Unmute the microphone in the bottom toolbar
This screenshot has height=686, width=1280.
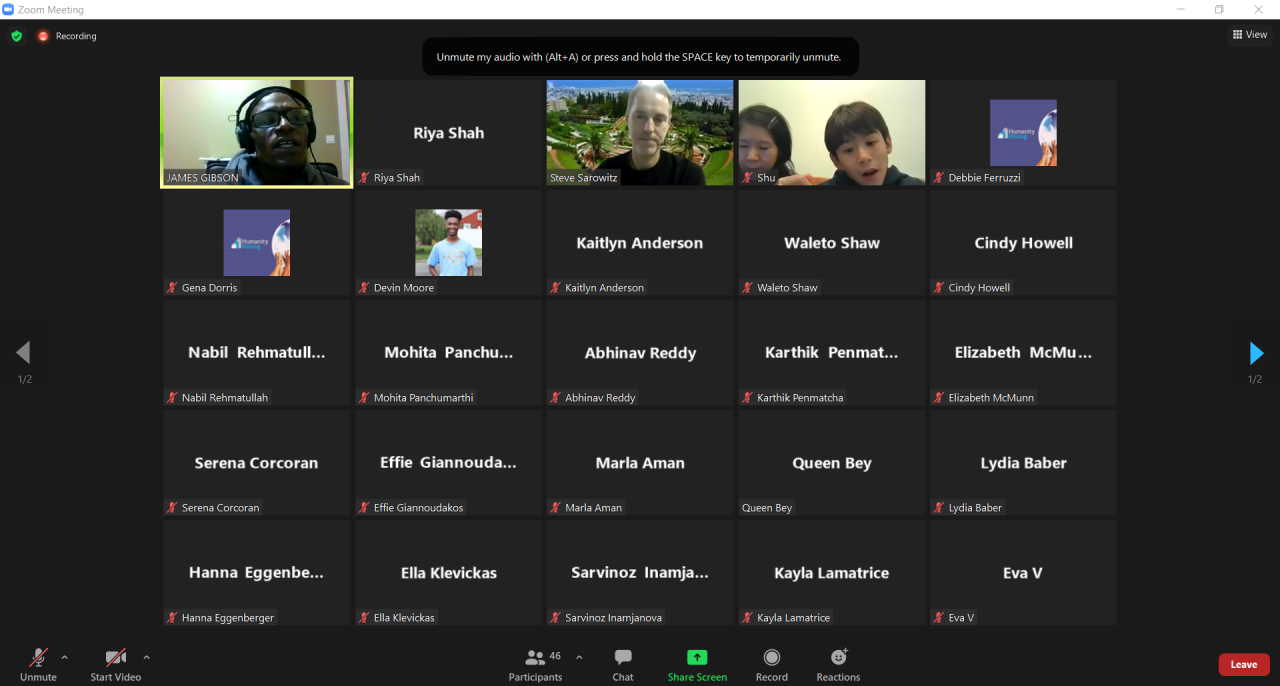tap(38, 664)
